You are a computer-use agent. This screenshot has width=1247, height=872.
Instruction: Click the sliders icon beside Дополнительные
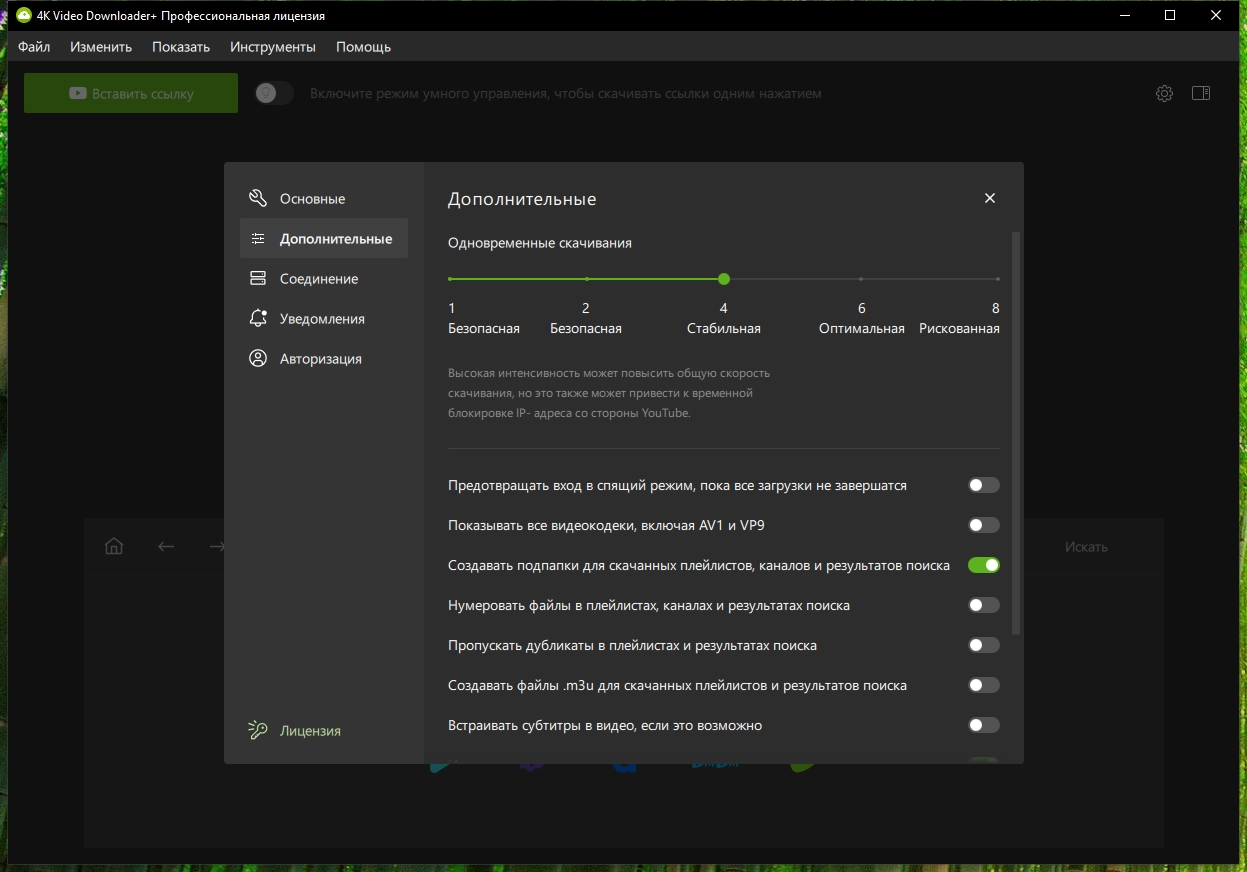click(x=258, y=239)
